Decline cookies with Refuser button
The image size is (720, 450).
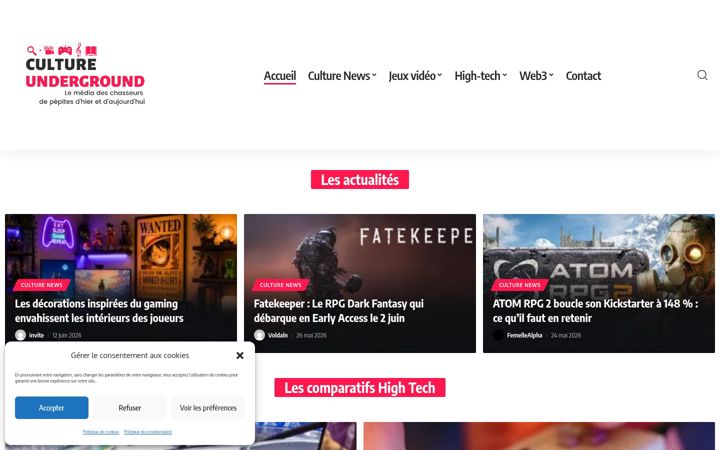click(130, 408)
